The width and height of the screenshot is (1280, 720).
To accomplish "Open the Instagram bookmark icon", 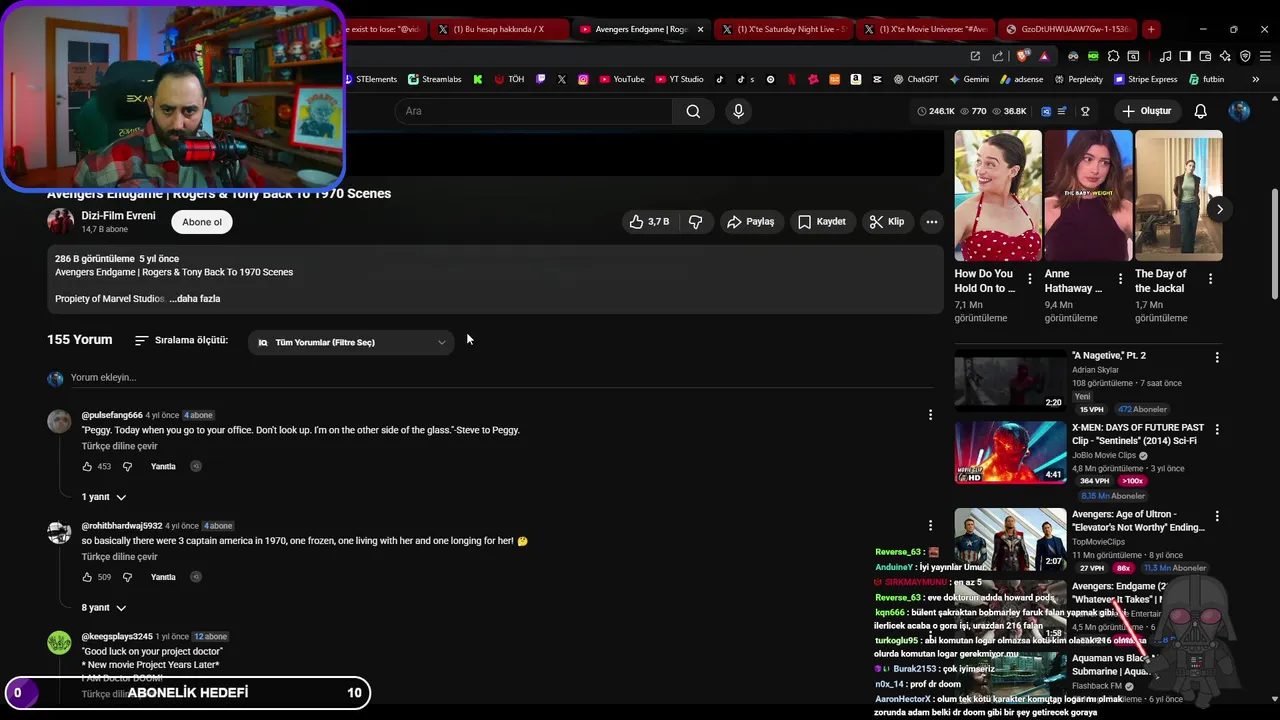I will pyautogui.click(x=583, y=79).
